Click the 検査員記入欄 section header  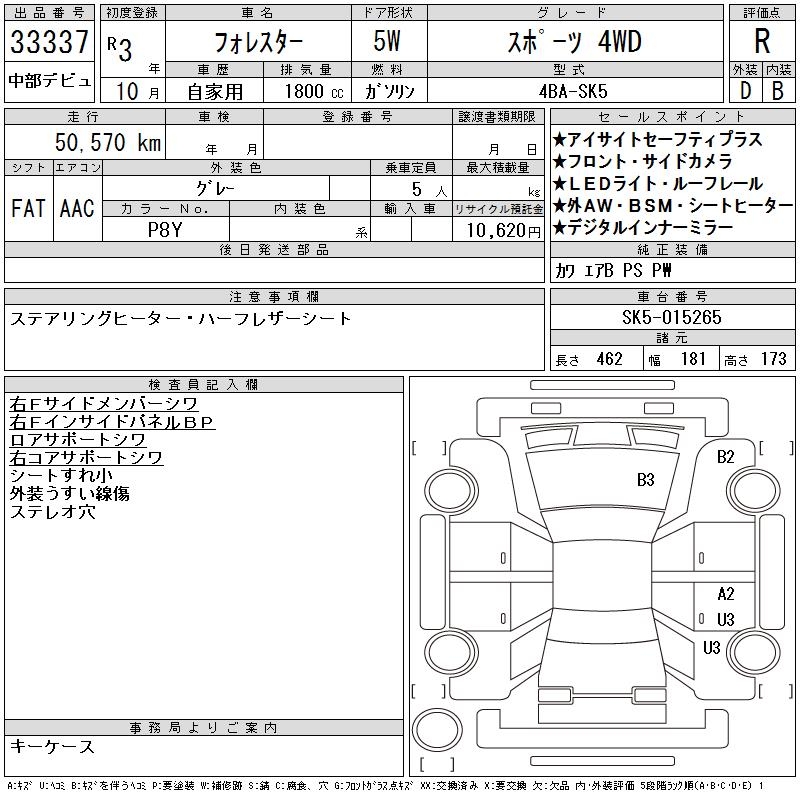[204, 385]
